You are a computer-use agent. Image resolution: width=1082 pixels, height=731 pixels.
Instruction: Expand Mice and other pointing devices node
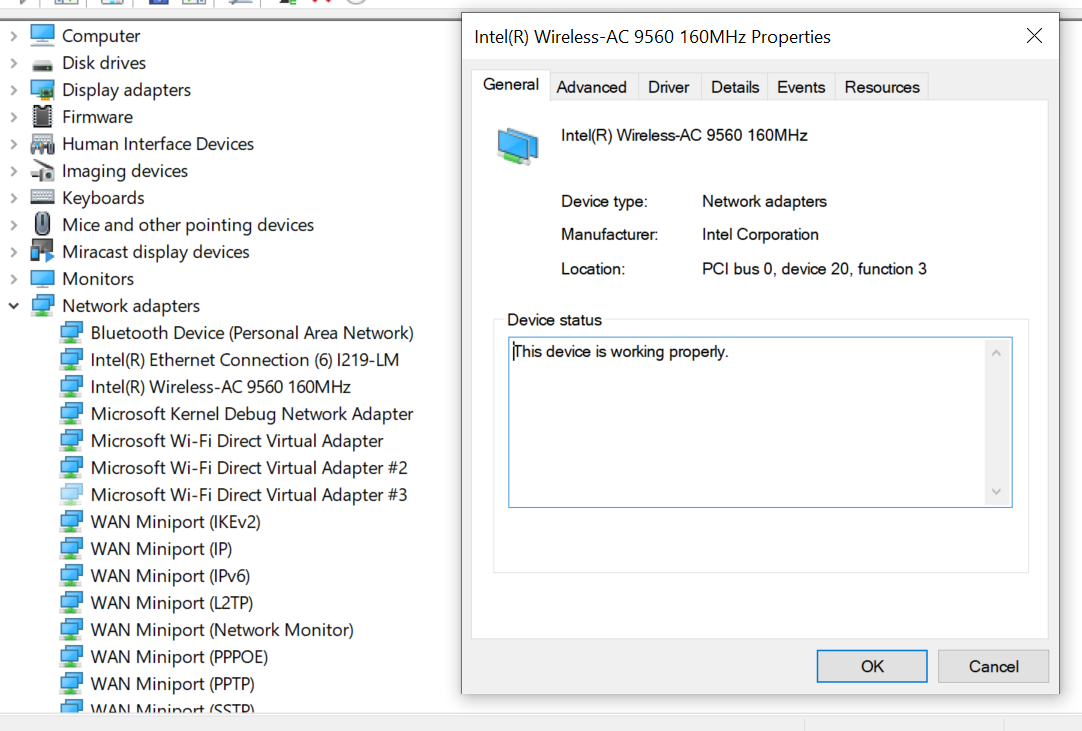pyautogui.click(x=14, y=225)
